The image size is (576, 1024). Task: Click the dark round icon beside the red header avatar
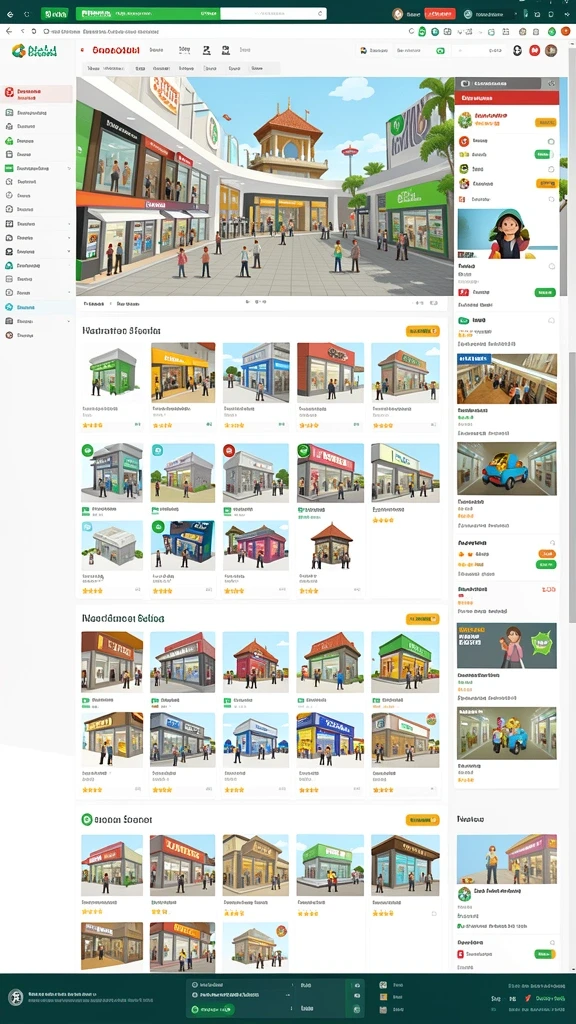(x=517, y=50)
